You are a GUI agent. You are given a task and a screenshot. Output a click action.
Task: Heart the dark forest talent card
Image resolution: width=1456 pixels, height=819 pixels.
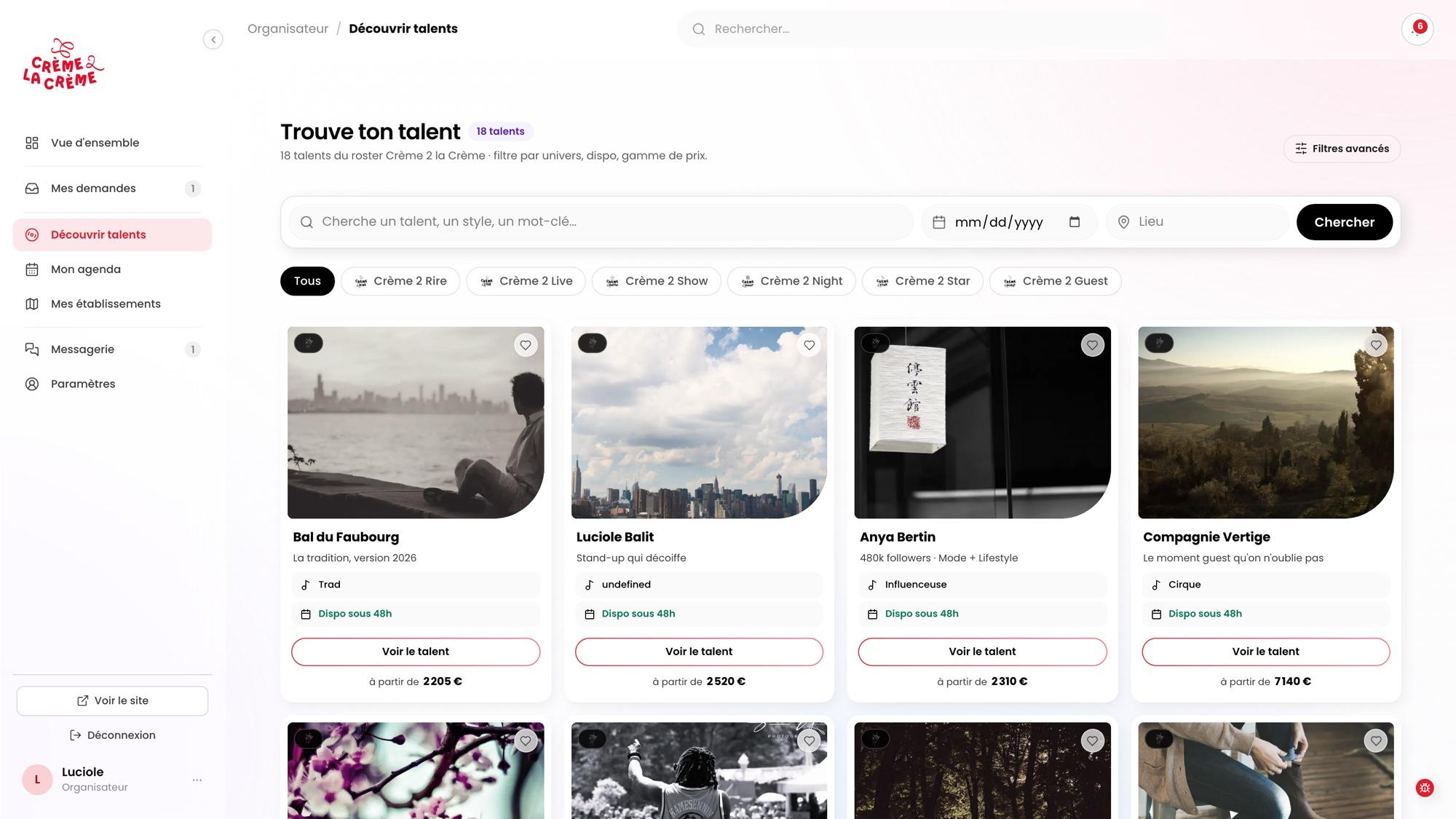tap(1092, 741)
